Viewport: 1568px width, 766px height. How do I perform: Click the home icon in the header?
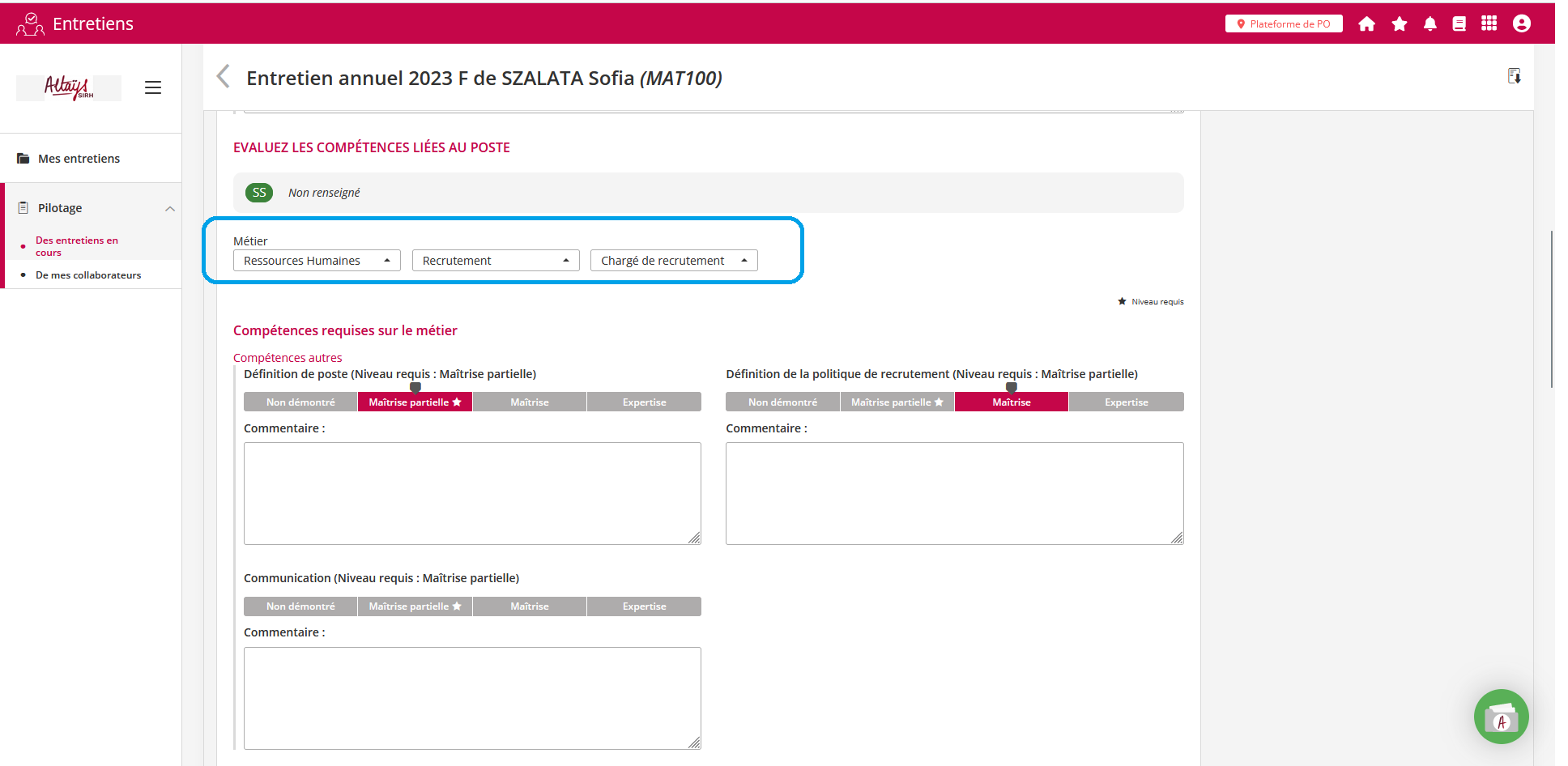point(1366,23)
